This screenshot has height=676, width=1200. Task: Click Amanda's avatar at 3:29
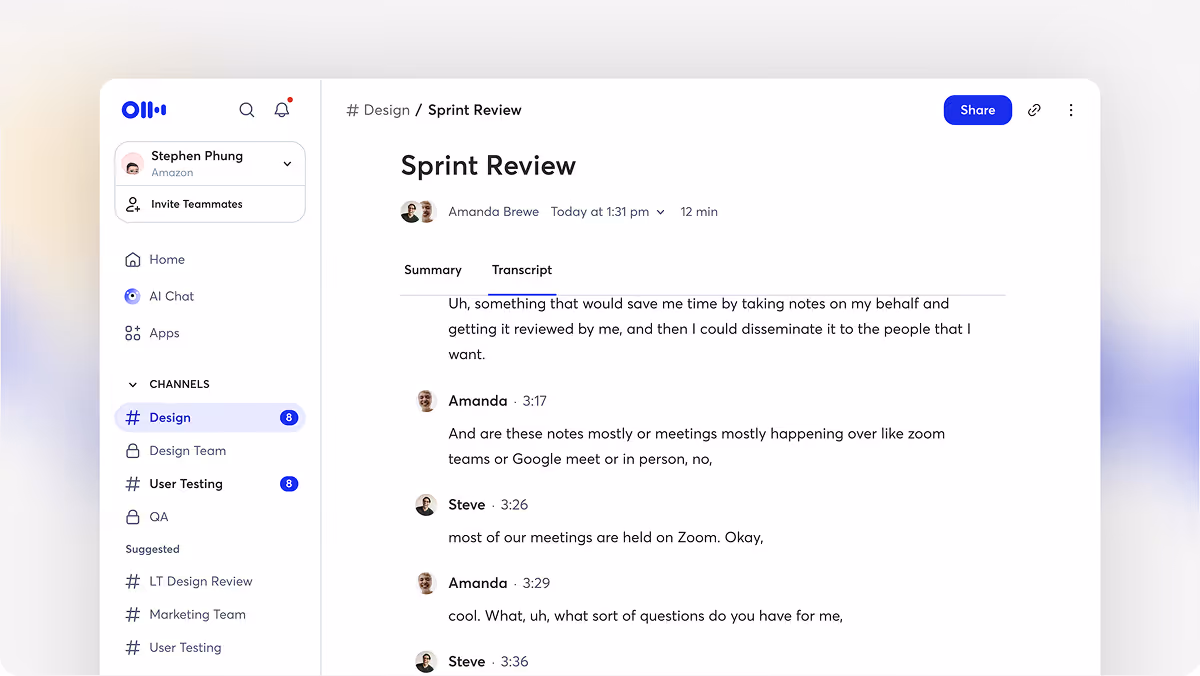coord(426,583)
